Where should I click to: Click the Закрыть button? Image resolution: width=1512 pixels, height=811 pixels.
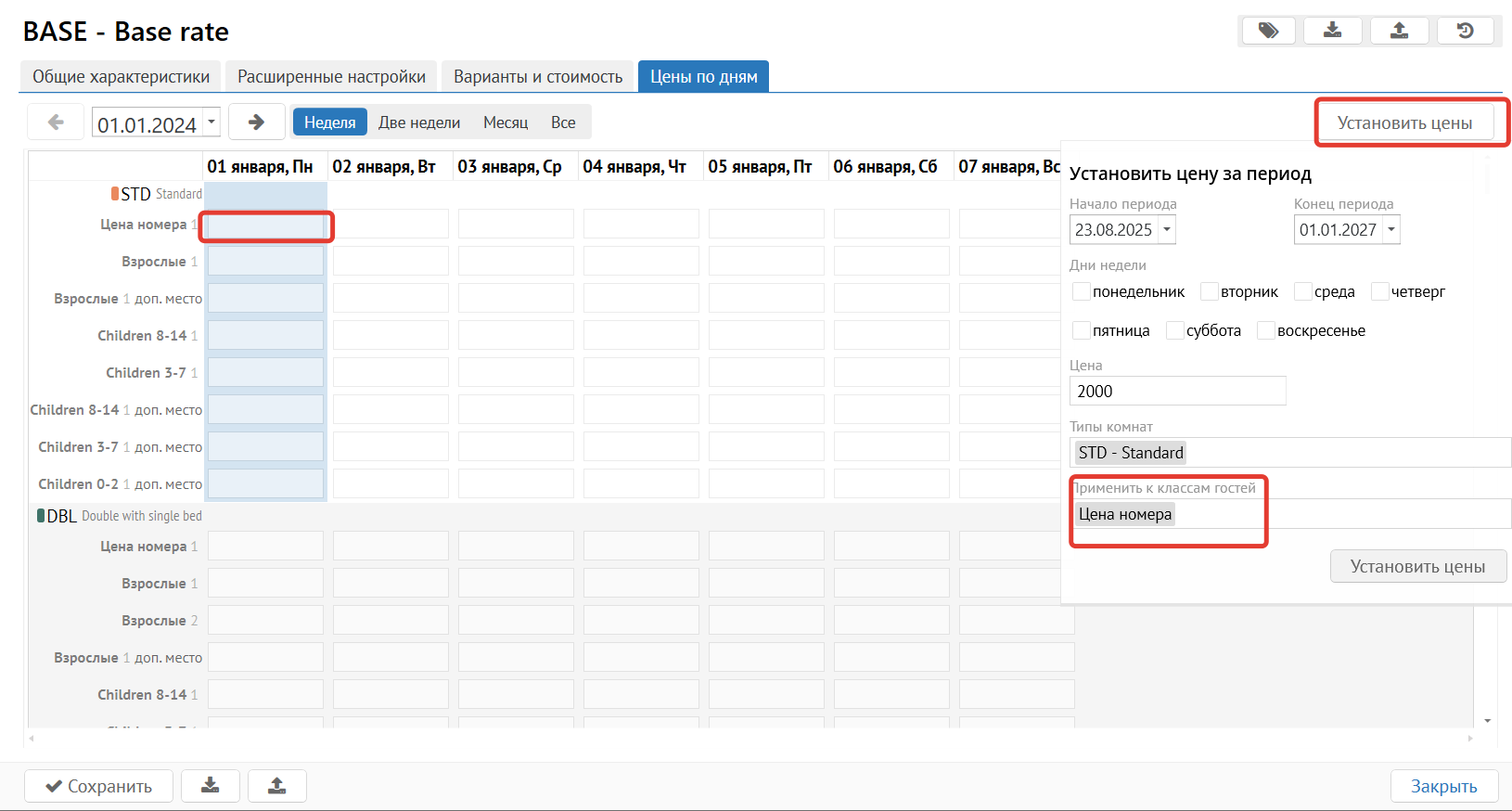(x=1443, y=786)
